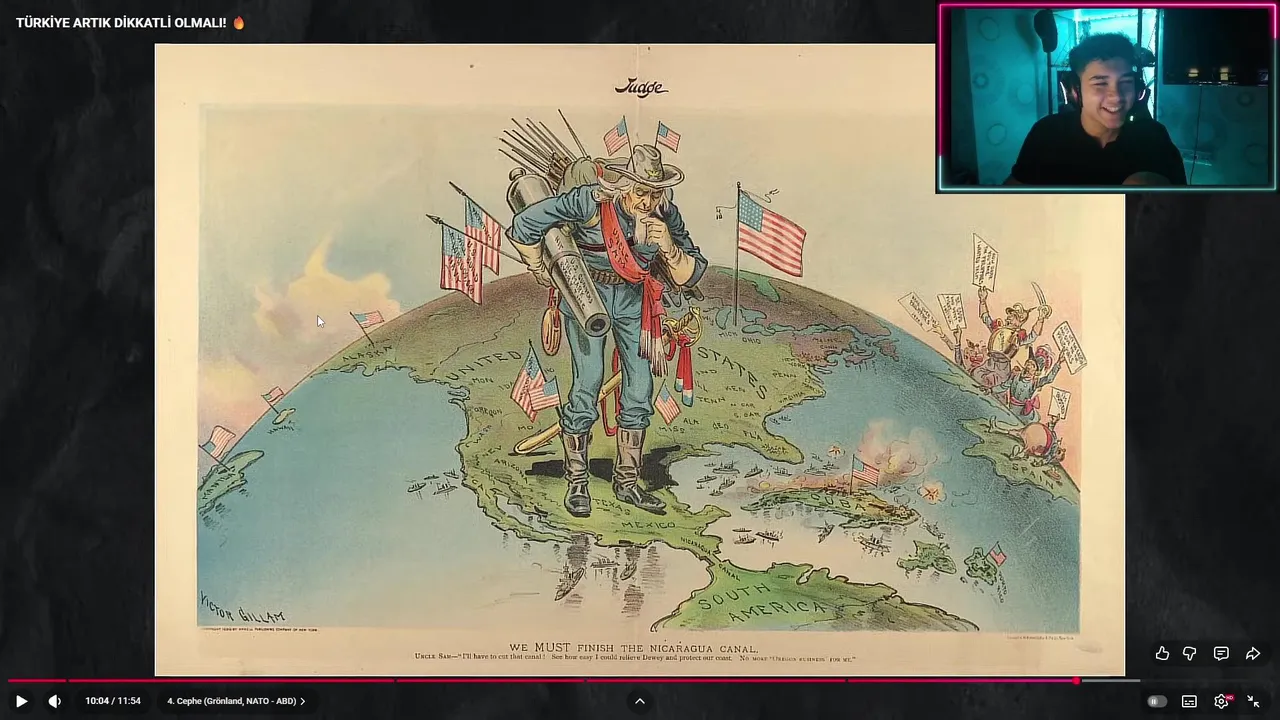Toggle the autoplay switch

1157,701
